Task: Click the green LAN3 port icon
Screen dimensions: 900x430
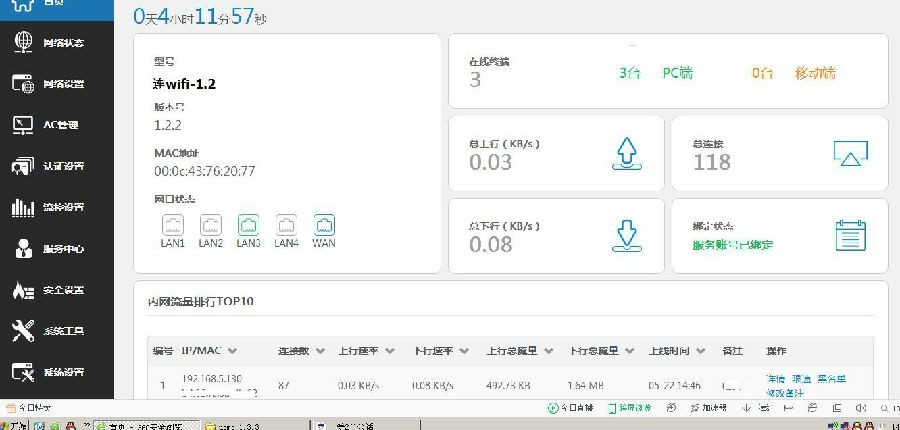Action: pos(249,225)
